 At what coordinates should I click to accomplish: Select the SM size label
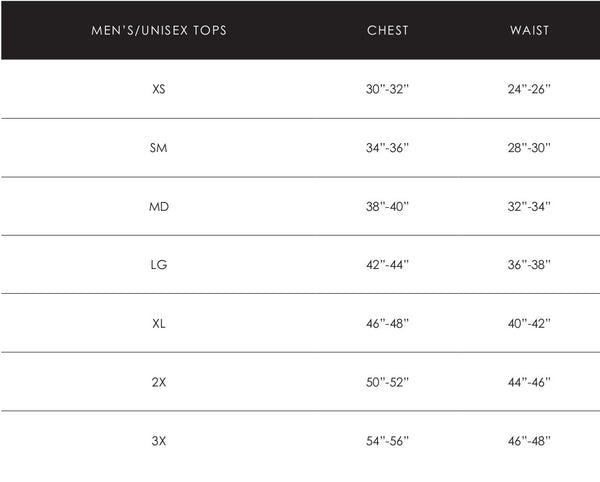pos(159,148)
